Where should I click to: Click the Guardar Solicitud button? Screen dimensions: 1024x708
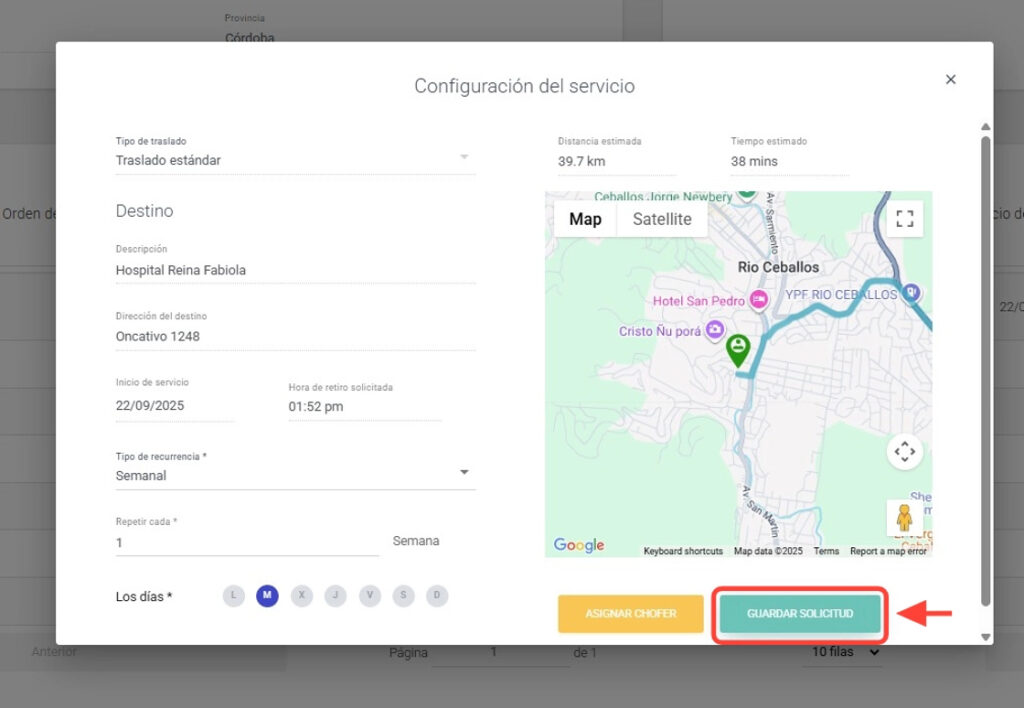point(800,614)
